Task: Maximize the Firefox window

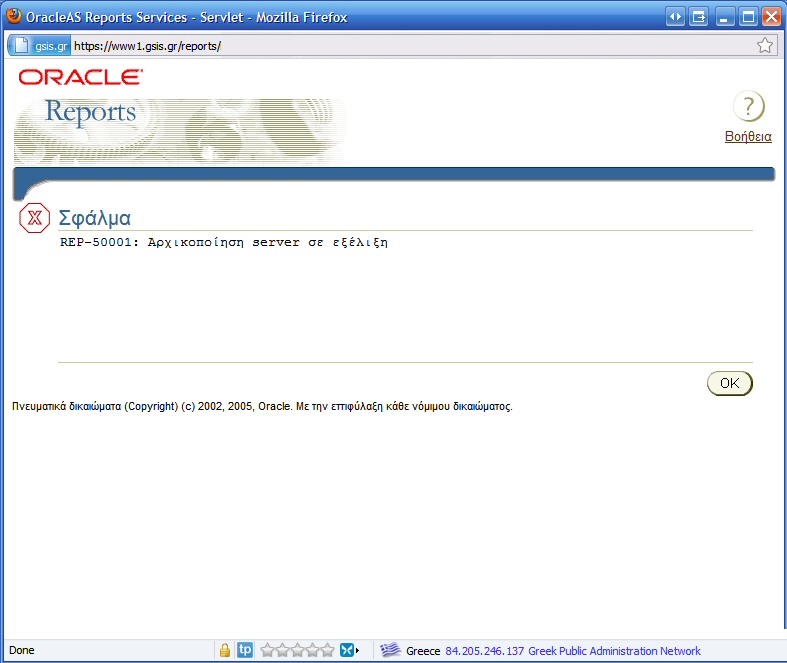Action: tap(748, 17)
